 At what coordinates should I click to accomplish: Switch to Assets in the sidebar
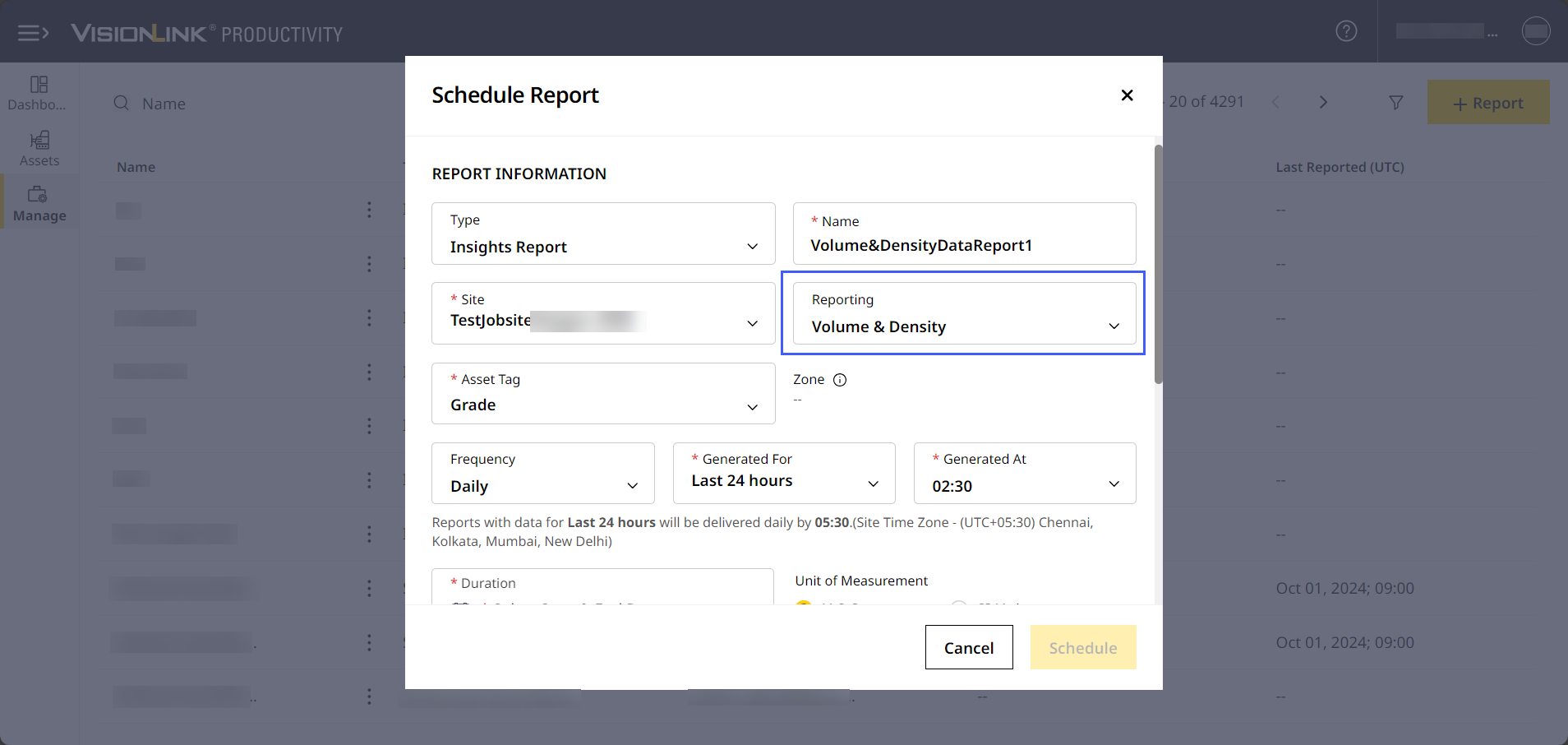pyautogui.click(x=39, y=148)
